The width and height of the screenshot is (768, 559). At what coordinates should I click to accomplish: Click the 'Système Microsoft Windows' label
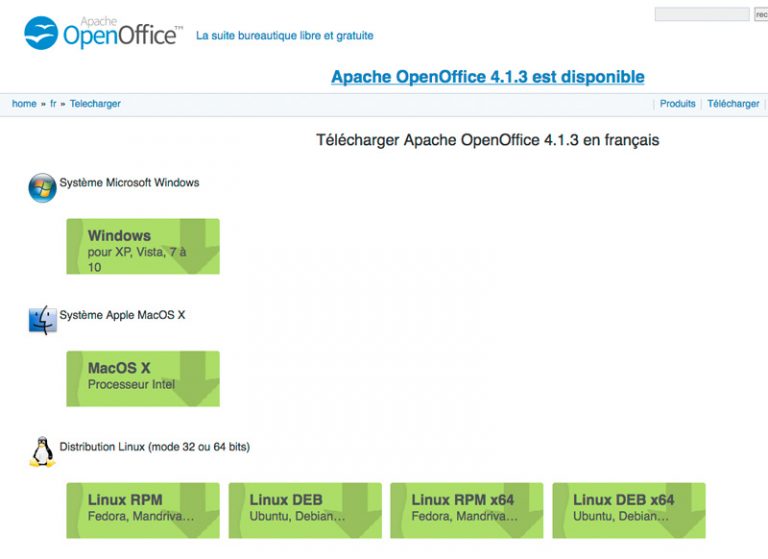pyautogui.click(x=129, y=183)
